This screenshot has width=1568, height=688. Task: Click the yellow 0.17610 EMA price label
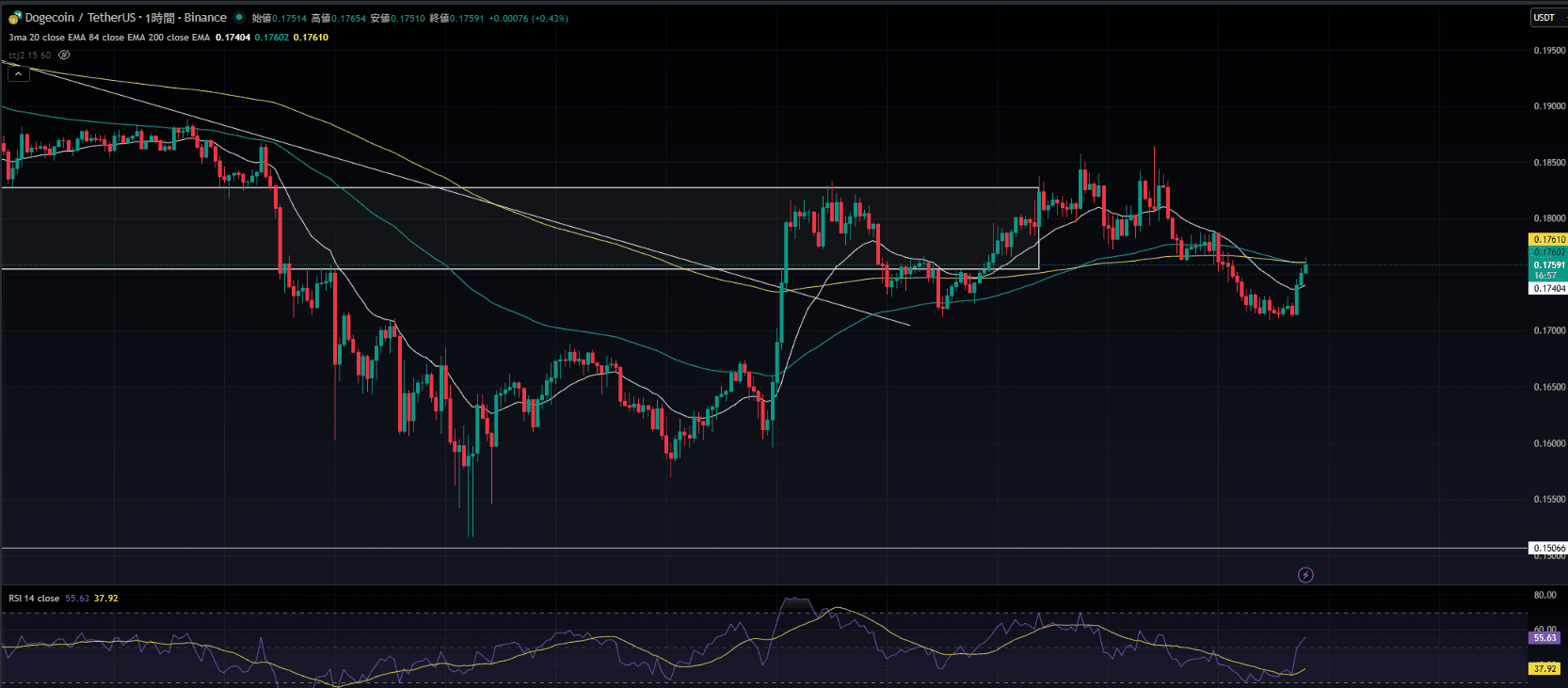coord(1548,240)
